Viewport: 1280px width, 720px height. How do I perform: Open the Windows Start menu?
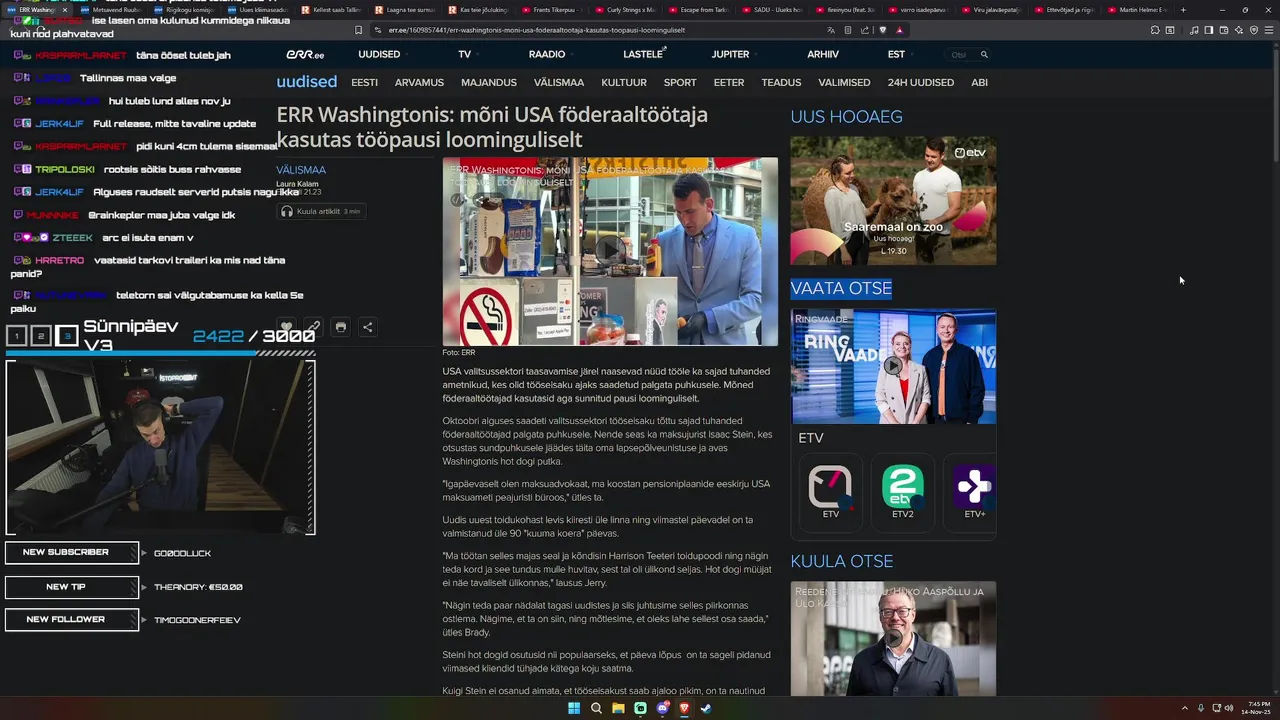pyautogui.click(x=574, y=708)
